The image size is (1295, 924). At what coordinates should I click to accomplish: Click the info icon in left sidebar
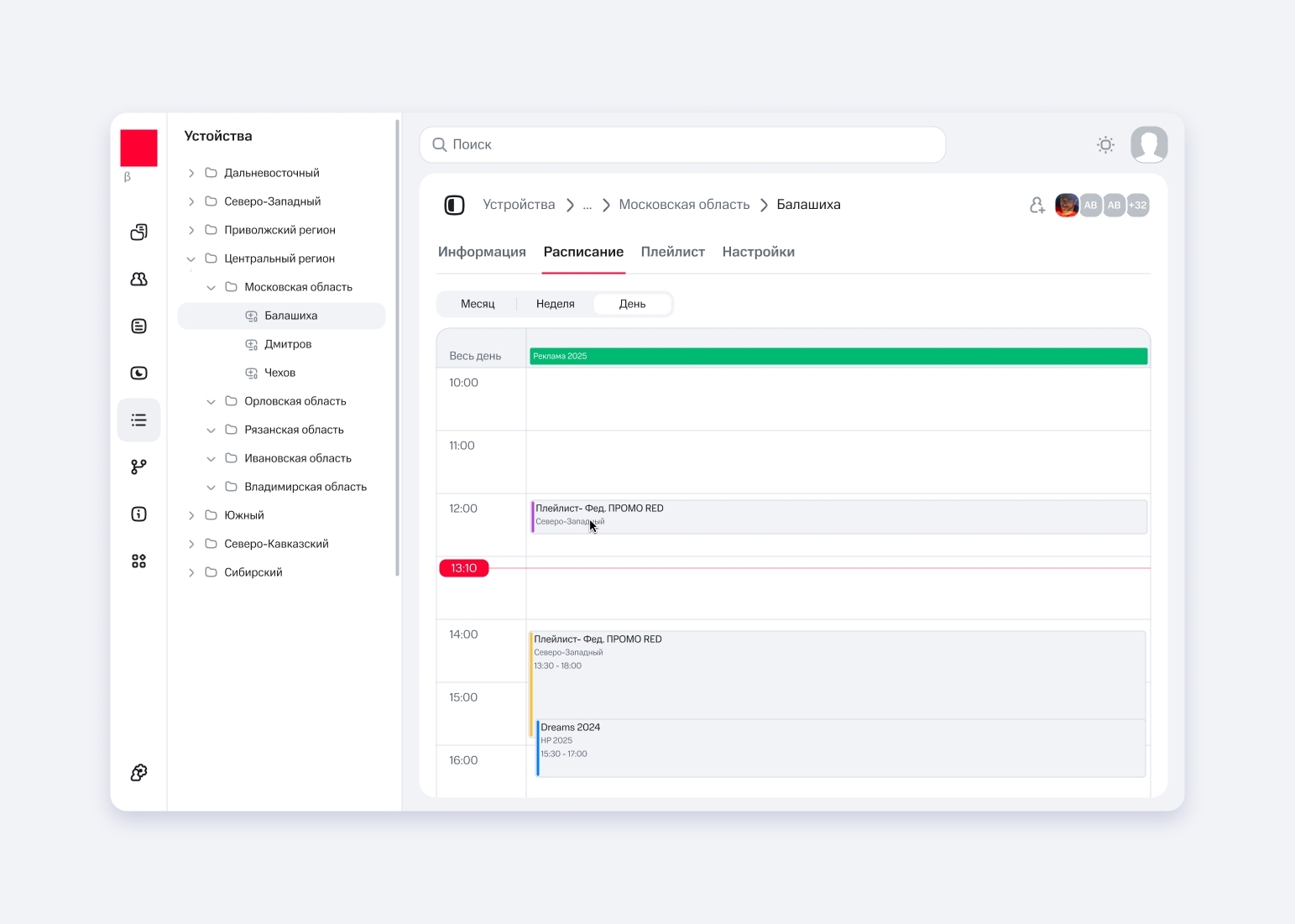pos(139,514)
